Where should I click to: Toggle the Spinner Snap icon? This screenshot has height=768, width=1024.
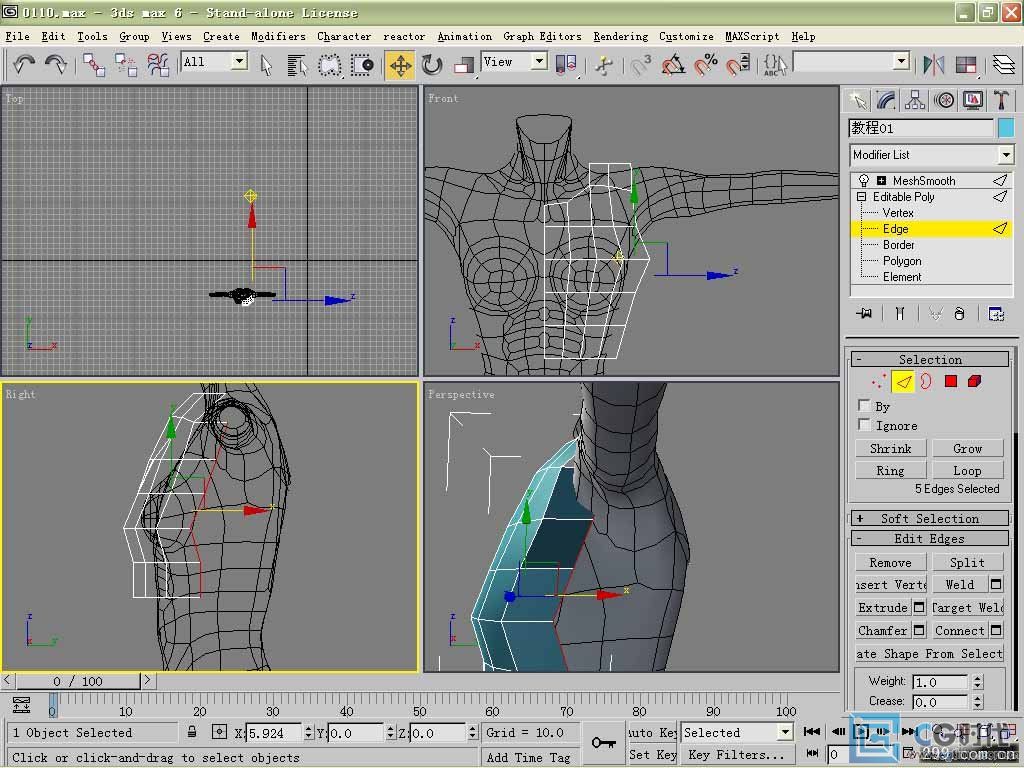(737, 64)
